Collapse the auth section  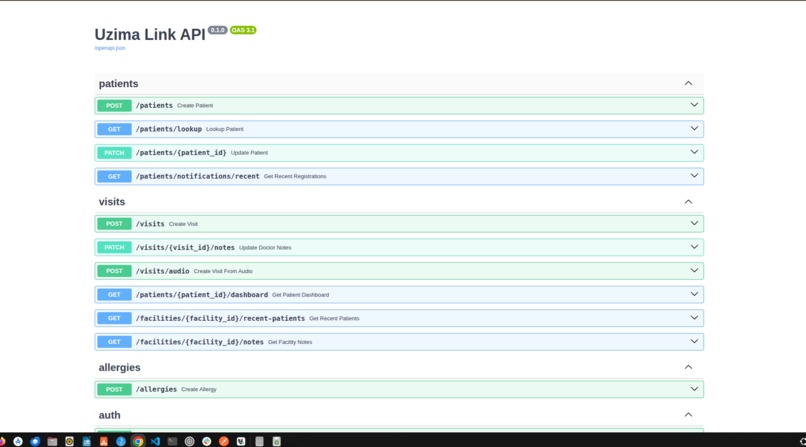click(x=688, y=415)
